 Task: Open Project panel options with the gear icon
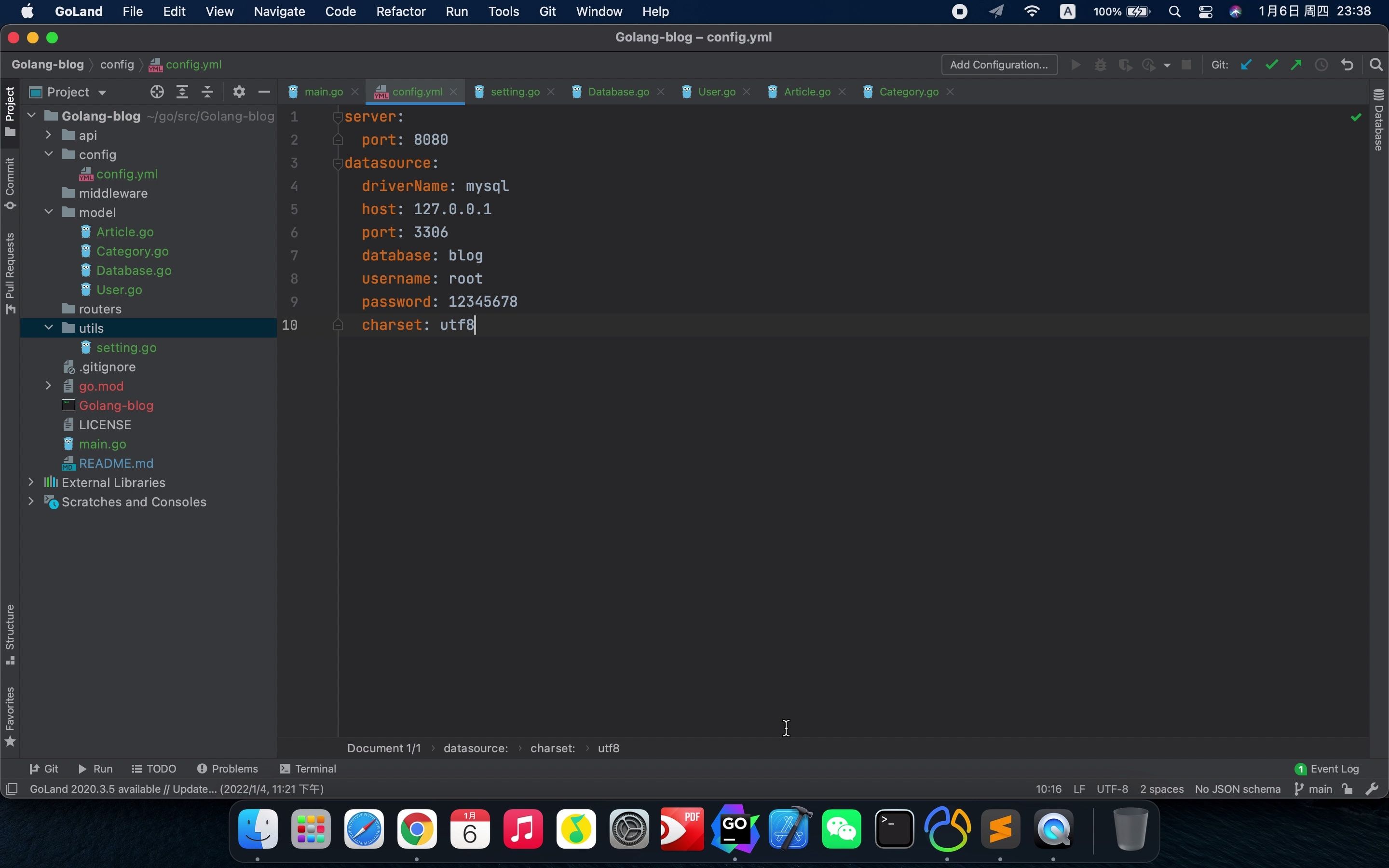click(239, 92)
